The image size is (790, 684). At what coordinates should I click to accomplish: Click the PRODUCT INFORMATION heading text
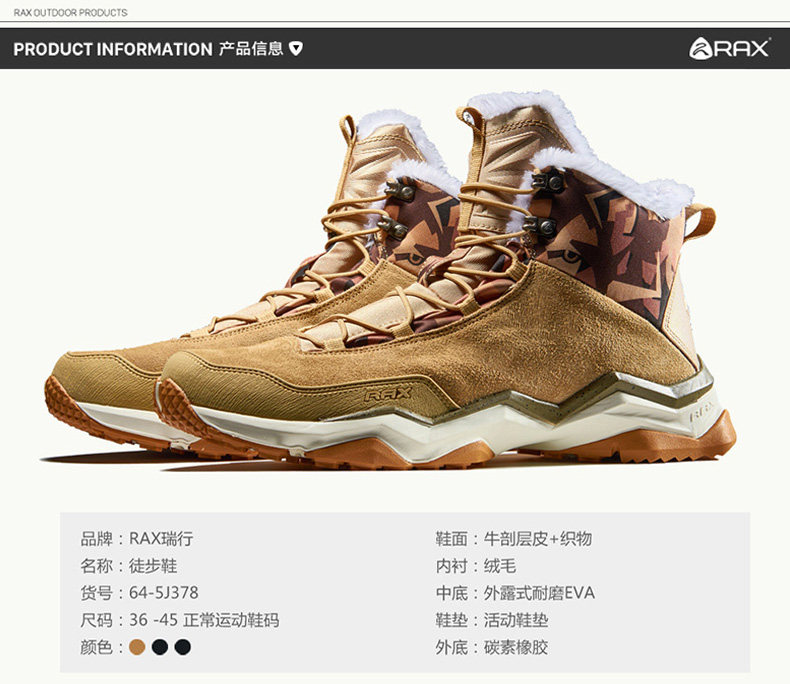113,49
